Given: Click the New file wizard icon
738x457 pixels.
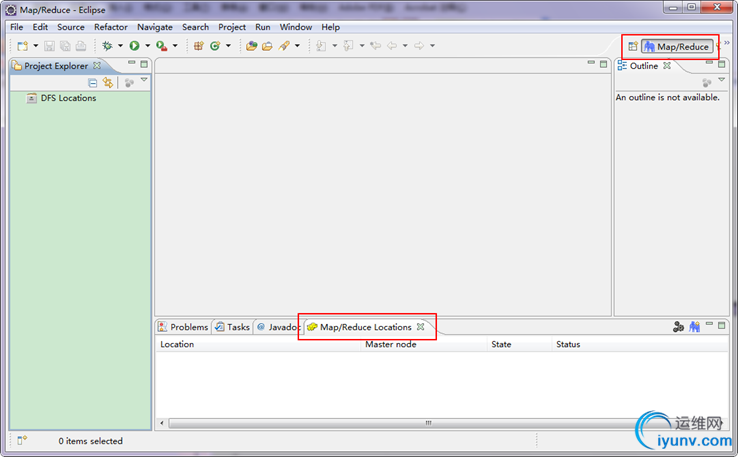Looking at the screenshot, I should (x=22, y=46).
